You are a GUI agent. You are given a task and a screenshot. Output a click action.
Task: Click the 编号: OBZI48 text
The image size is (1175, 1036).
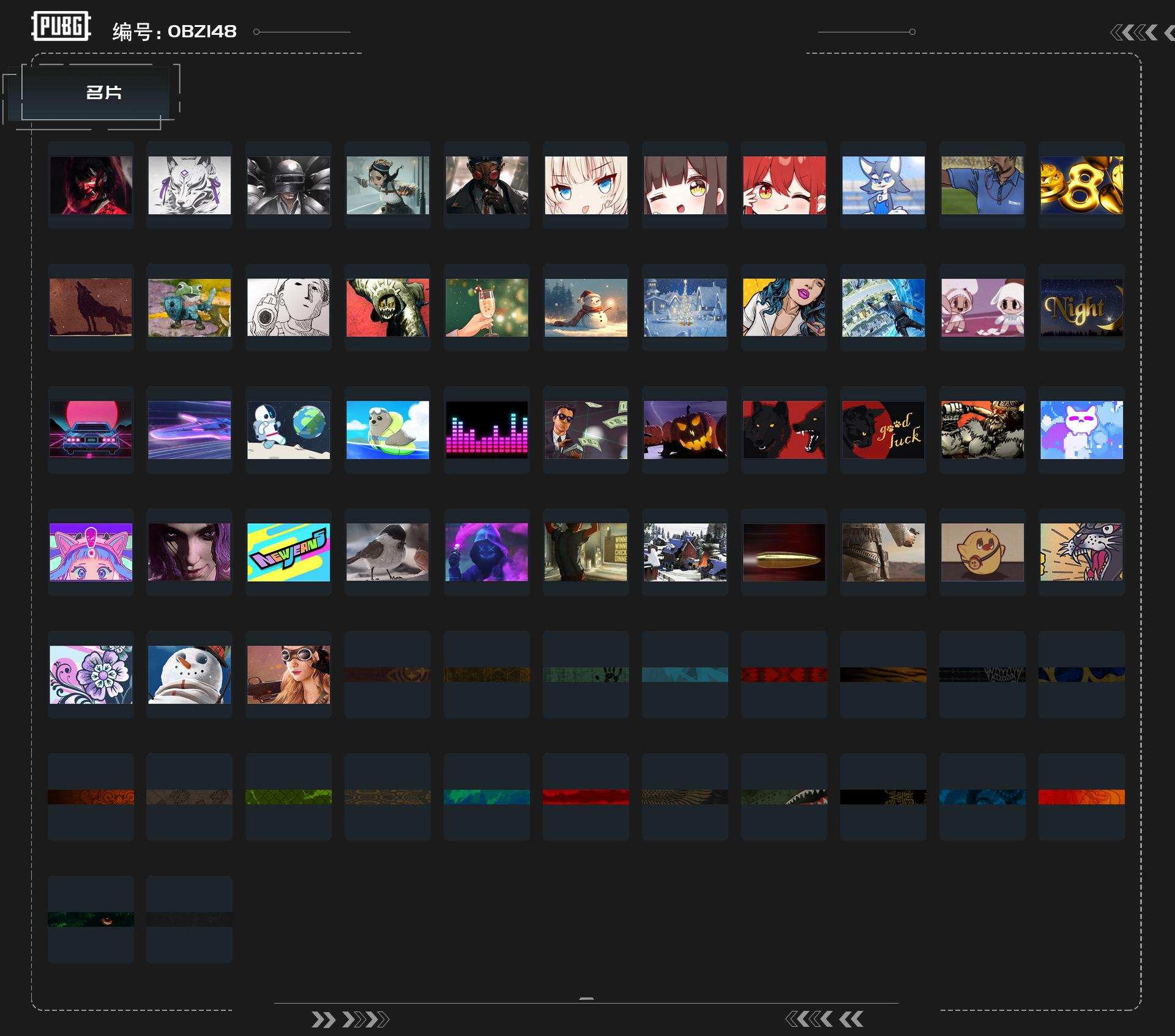point(174,31)
